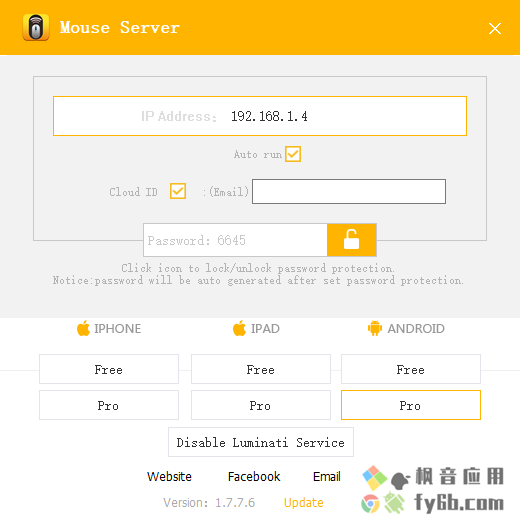Open the Facebook link
The width and height of the screenshot is (520, 525).
(254, 476)
